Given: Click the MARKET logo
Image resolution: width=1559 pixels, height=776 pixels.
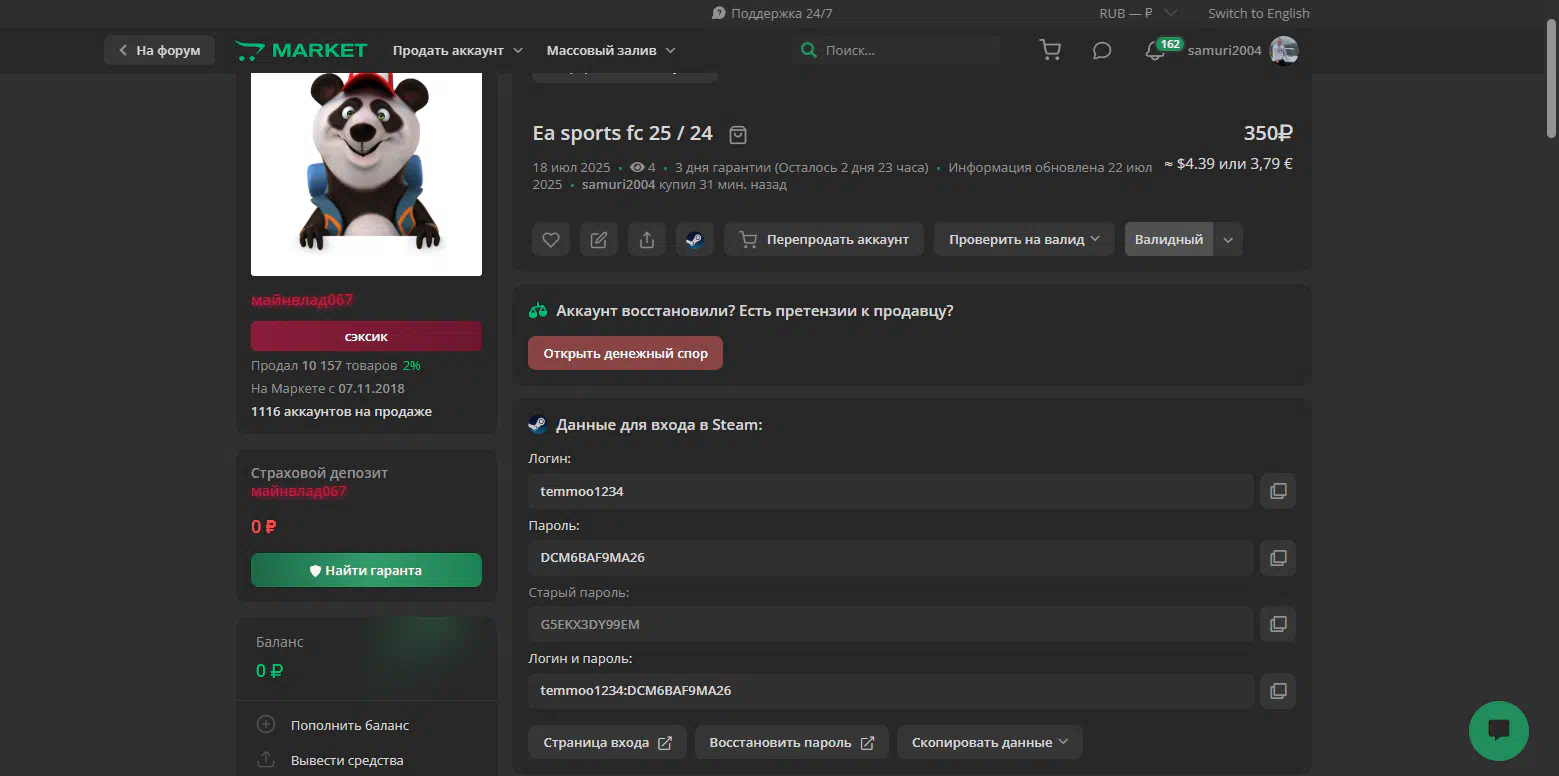Looking at the screenshot, I should [301, 50].
